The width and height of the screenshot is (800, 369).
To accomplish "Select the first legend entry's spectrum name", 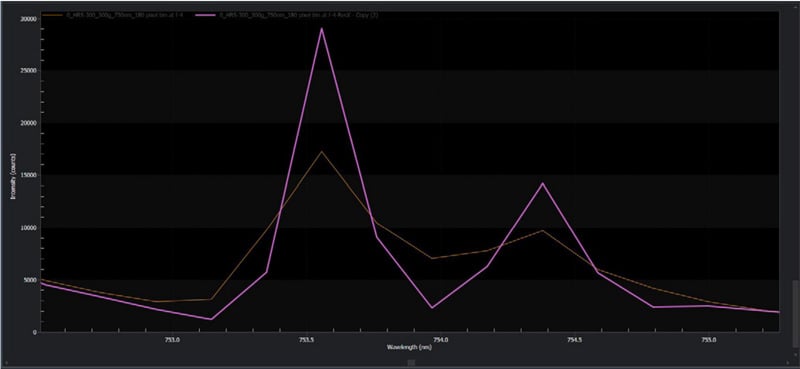I will click(124, 15).
